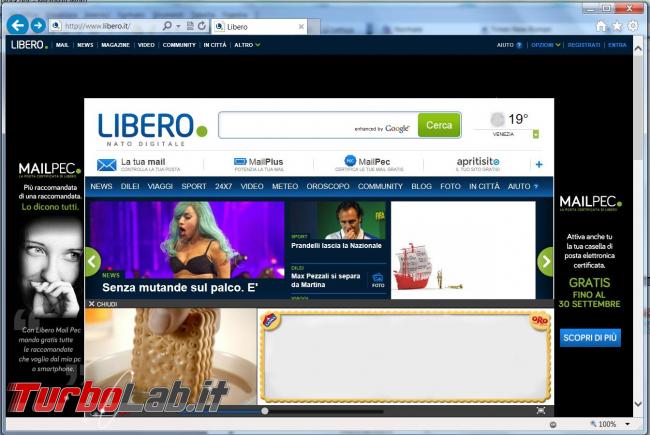Open browser Tools gear icon
Screen dimensions: 650x435
[x=632, y=25]
